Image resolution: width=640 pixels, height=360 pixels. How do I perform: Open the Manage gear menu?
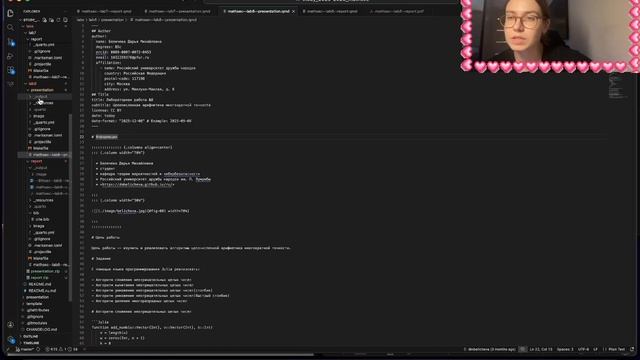(11, 340)
